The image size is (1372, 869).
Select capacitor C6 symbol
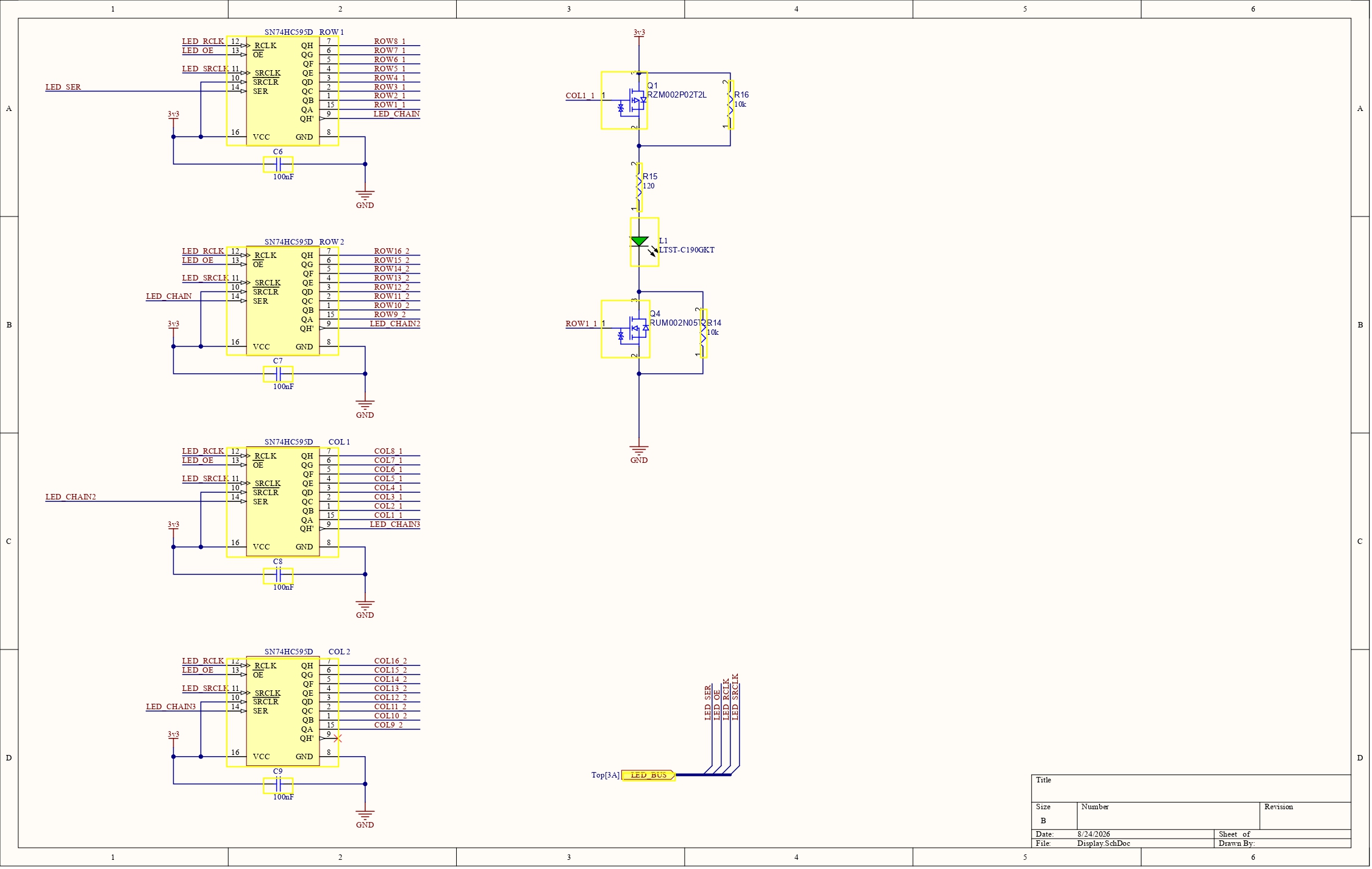coord(278,165)
